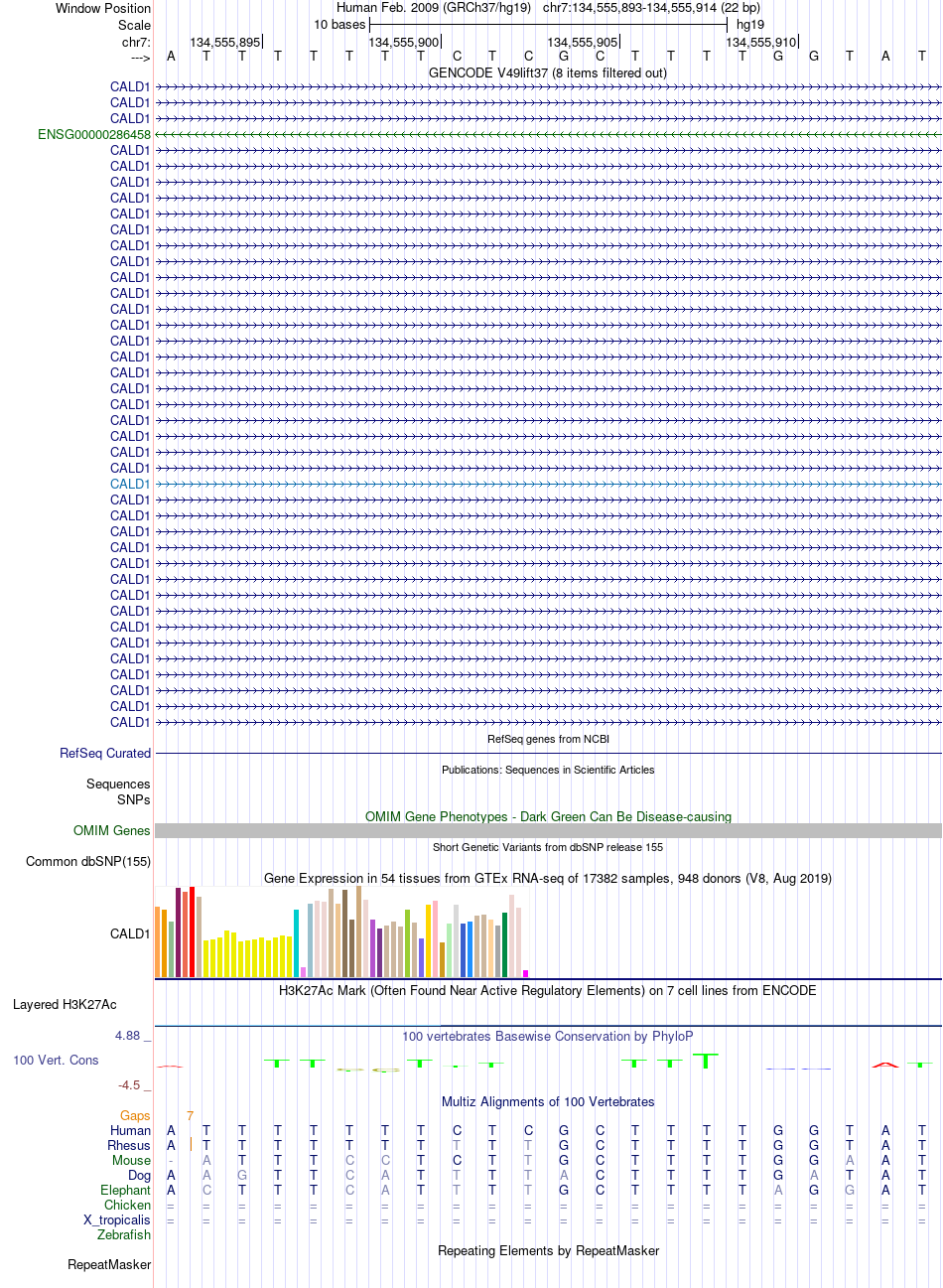Select the Chicken alignment row label

pyautogui.click(x=128, y=1205)
